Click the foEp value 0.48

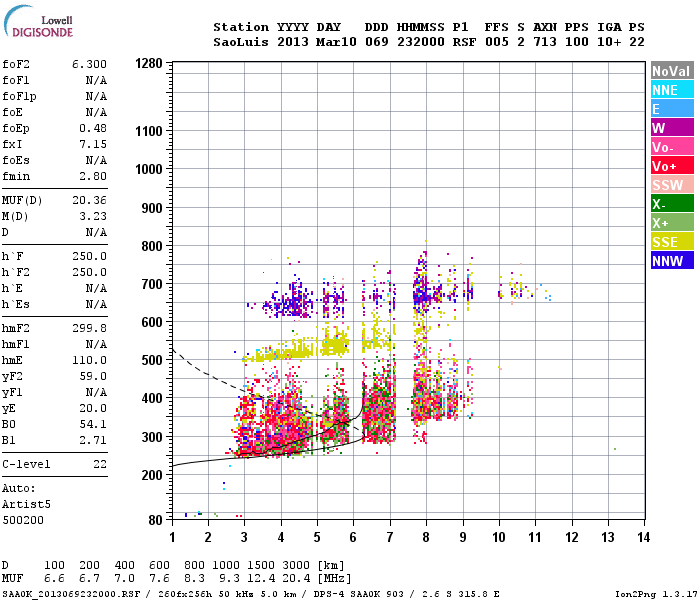click(x=93, y=128)
